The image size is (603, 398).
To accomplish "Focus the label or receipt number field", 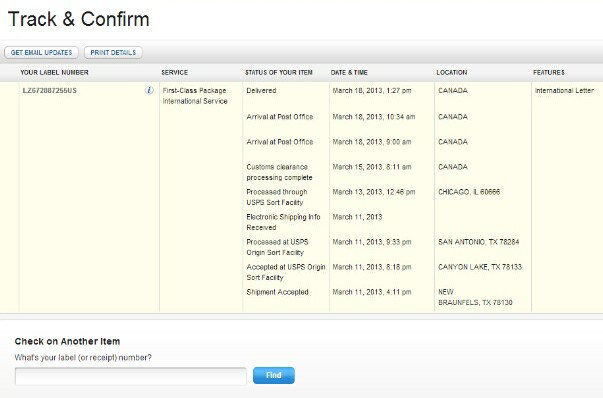I will 131,376.
